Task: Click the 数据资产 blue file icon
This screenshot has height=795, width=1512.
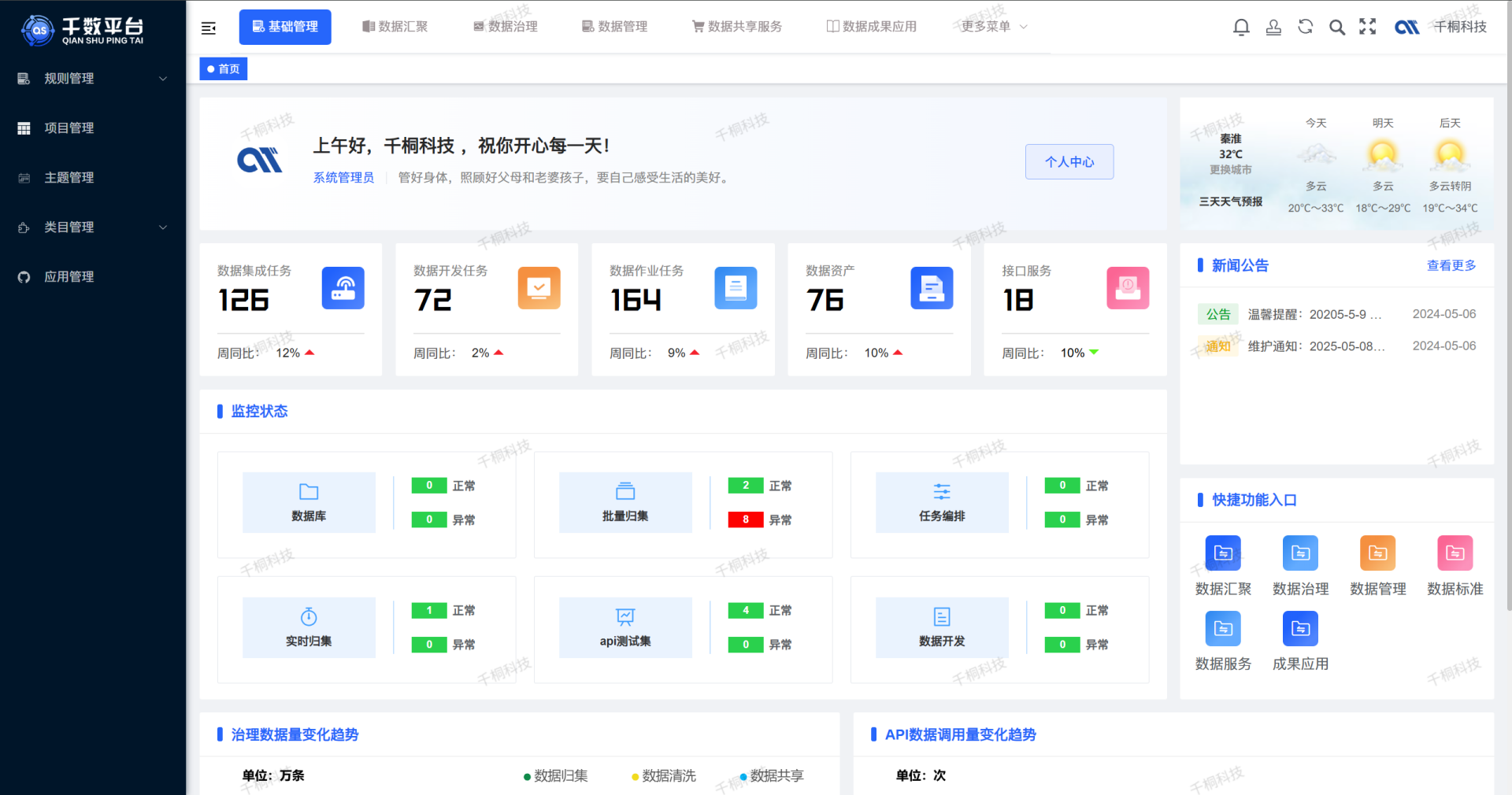Action: [932, 288]
